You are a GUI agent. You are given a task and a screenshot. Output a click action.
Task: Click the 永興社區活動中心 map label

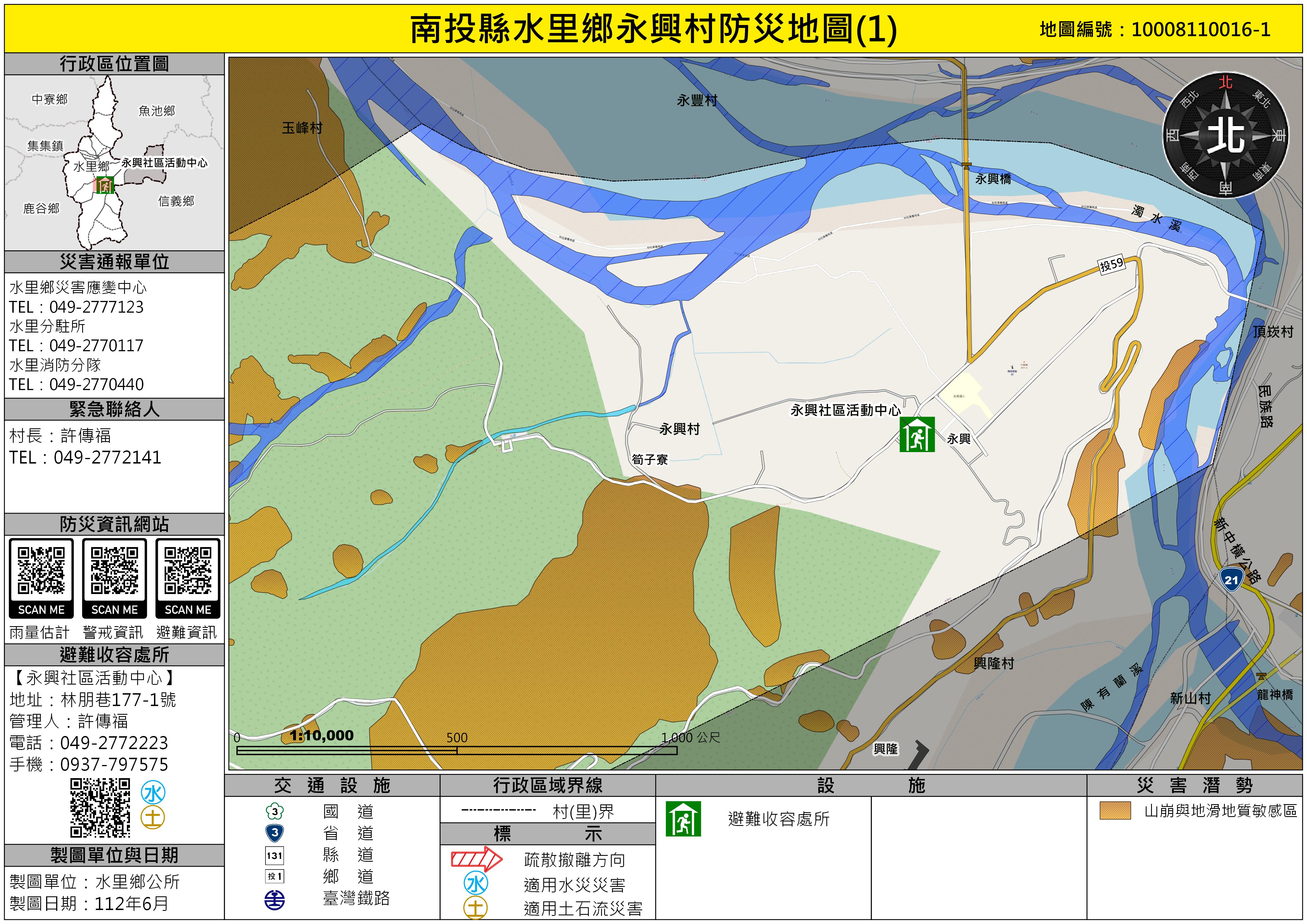(845, 410)
